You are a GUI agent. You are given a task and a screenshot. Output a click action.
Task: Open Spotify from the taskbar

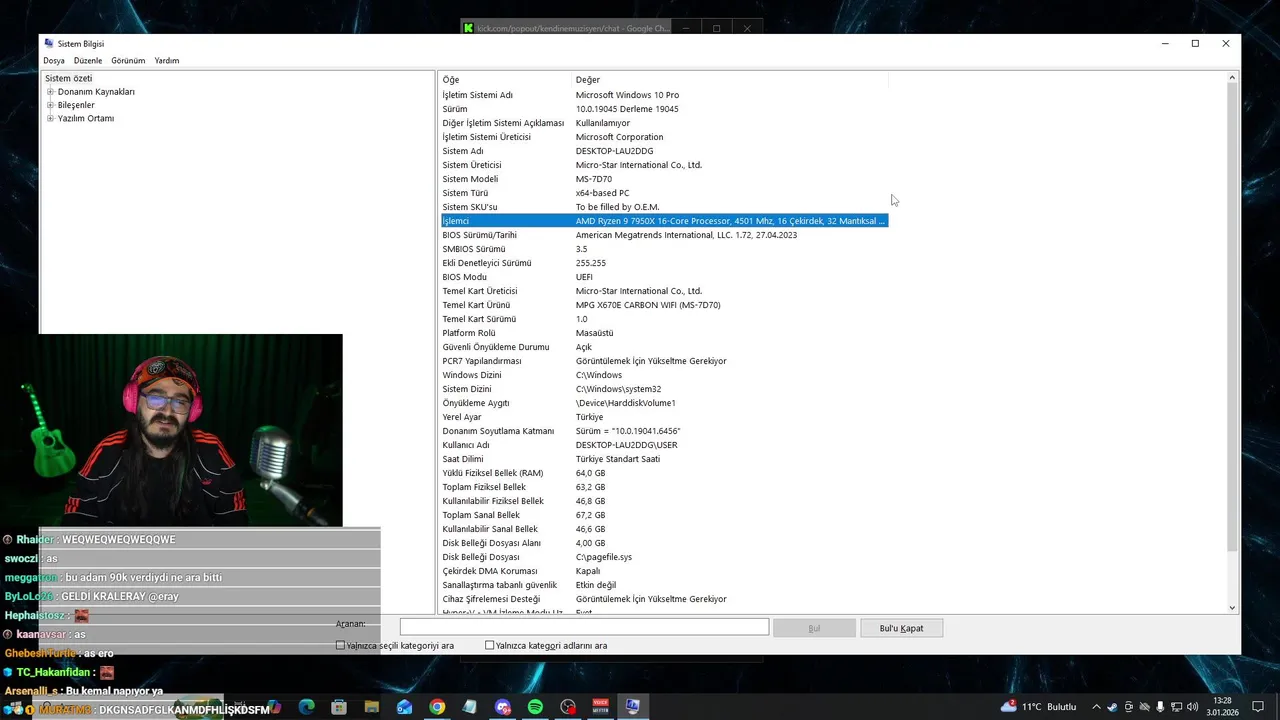click(x=535, y=707)
